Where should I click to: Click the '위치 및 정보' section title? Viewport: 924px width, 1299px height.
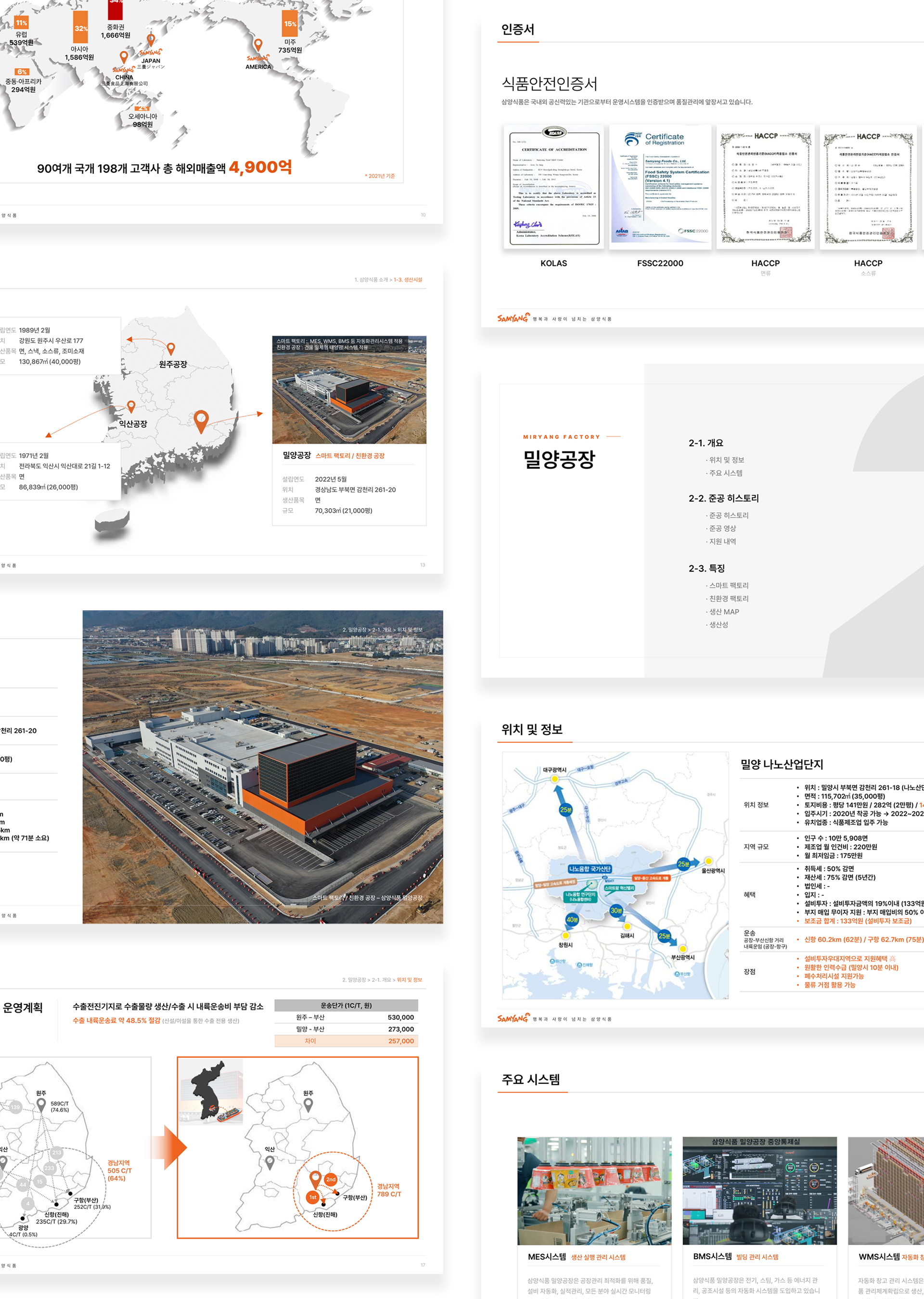532,729
